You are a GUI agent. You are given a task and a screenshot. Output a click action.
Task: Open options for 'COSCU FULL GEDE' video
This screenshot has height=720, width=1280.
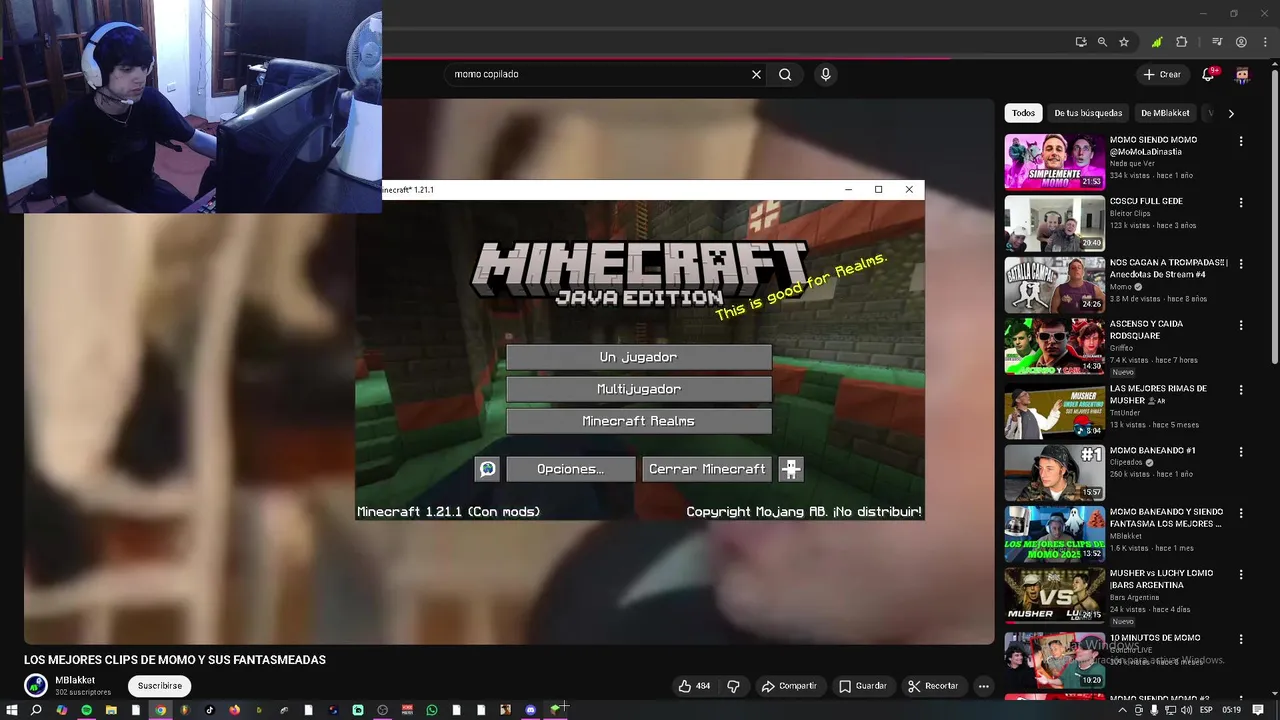pos(1241,202)
